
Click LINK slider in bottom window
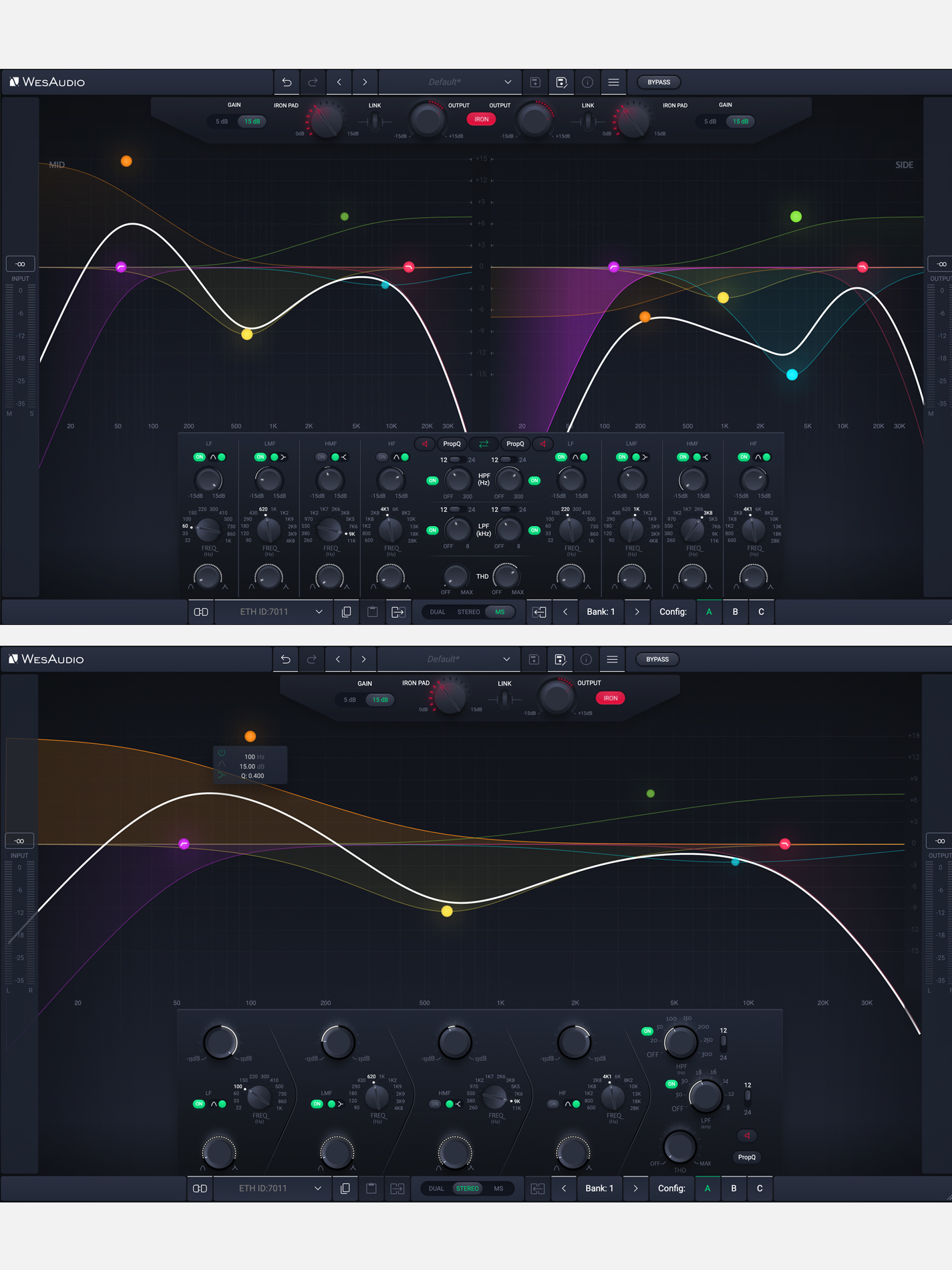504,700
